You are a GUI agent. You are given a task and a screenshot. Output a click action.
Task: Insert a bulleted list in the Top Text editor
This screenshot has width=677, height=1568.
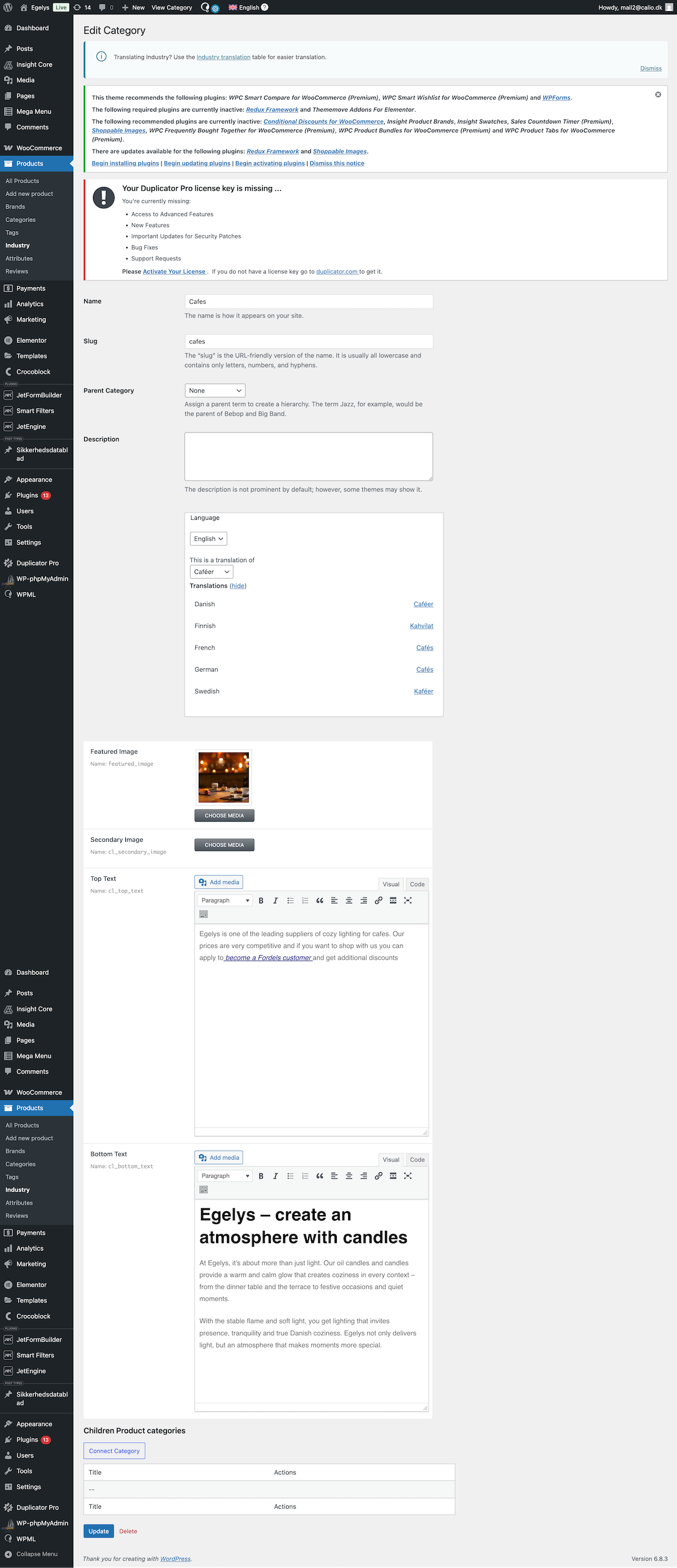coord(291,900)
